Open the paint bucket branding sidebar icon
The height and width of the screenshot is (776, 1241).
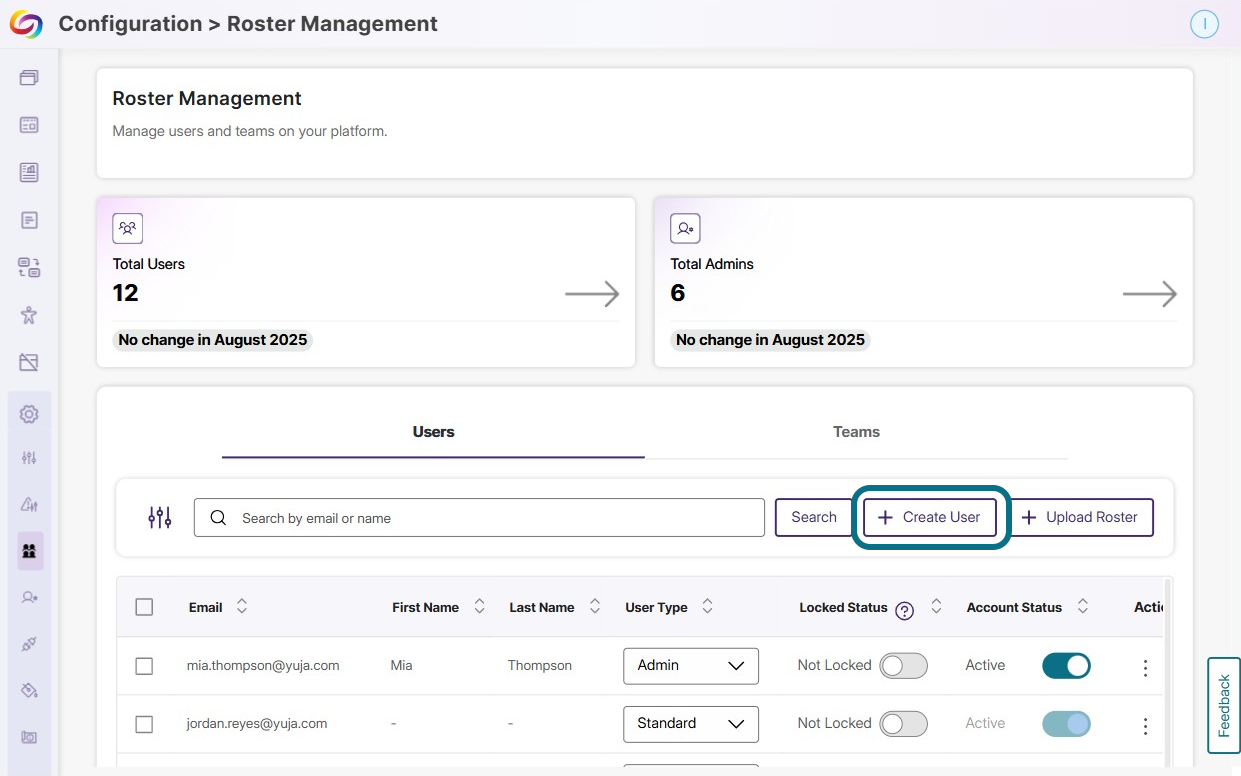(29, 690)
